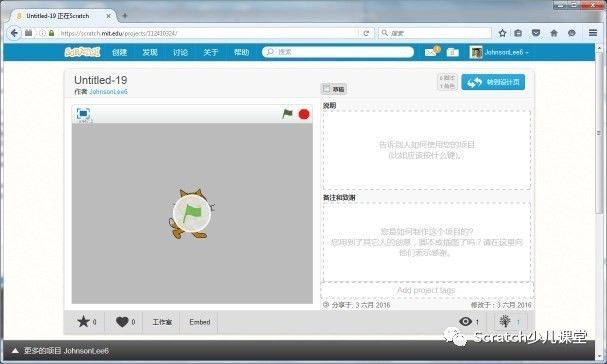Click the 工作室 studio button
Image resolution: width=607 pixels, height=364 pixels.
pos(162,322)
